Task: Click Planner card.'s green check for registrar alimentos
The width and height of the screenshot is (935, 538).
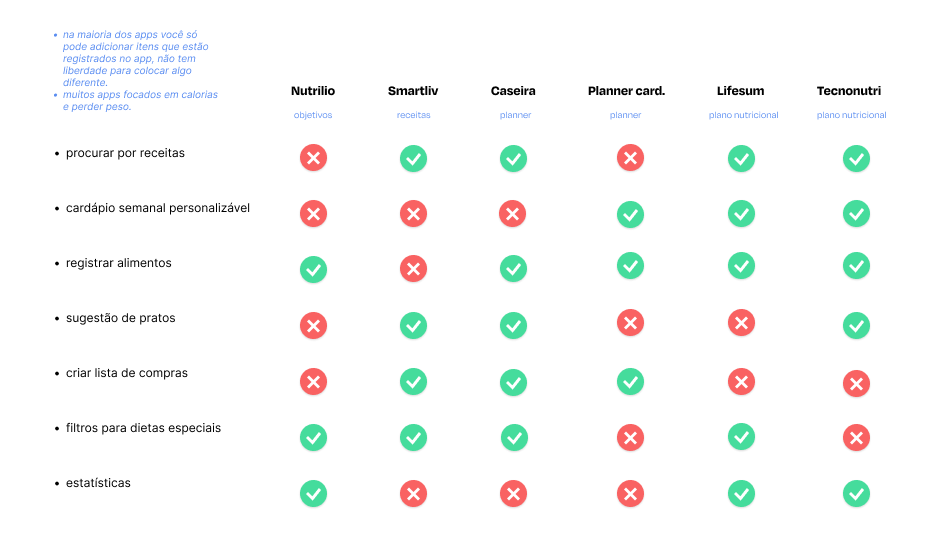Action: click(630, 265)
